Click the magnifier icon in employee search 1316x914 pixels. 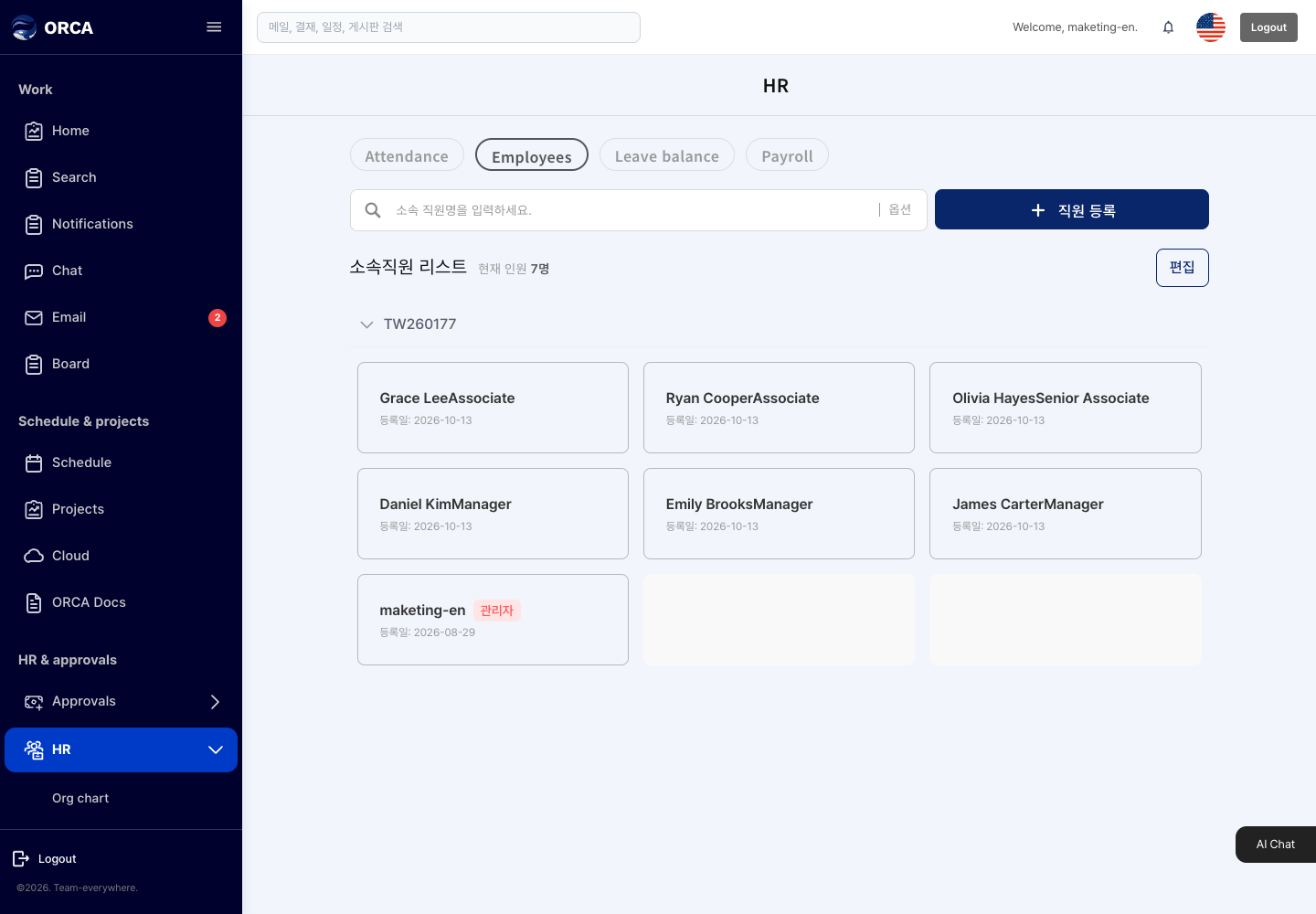pos(373,210)
